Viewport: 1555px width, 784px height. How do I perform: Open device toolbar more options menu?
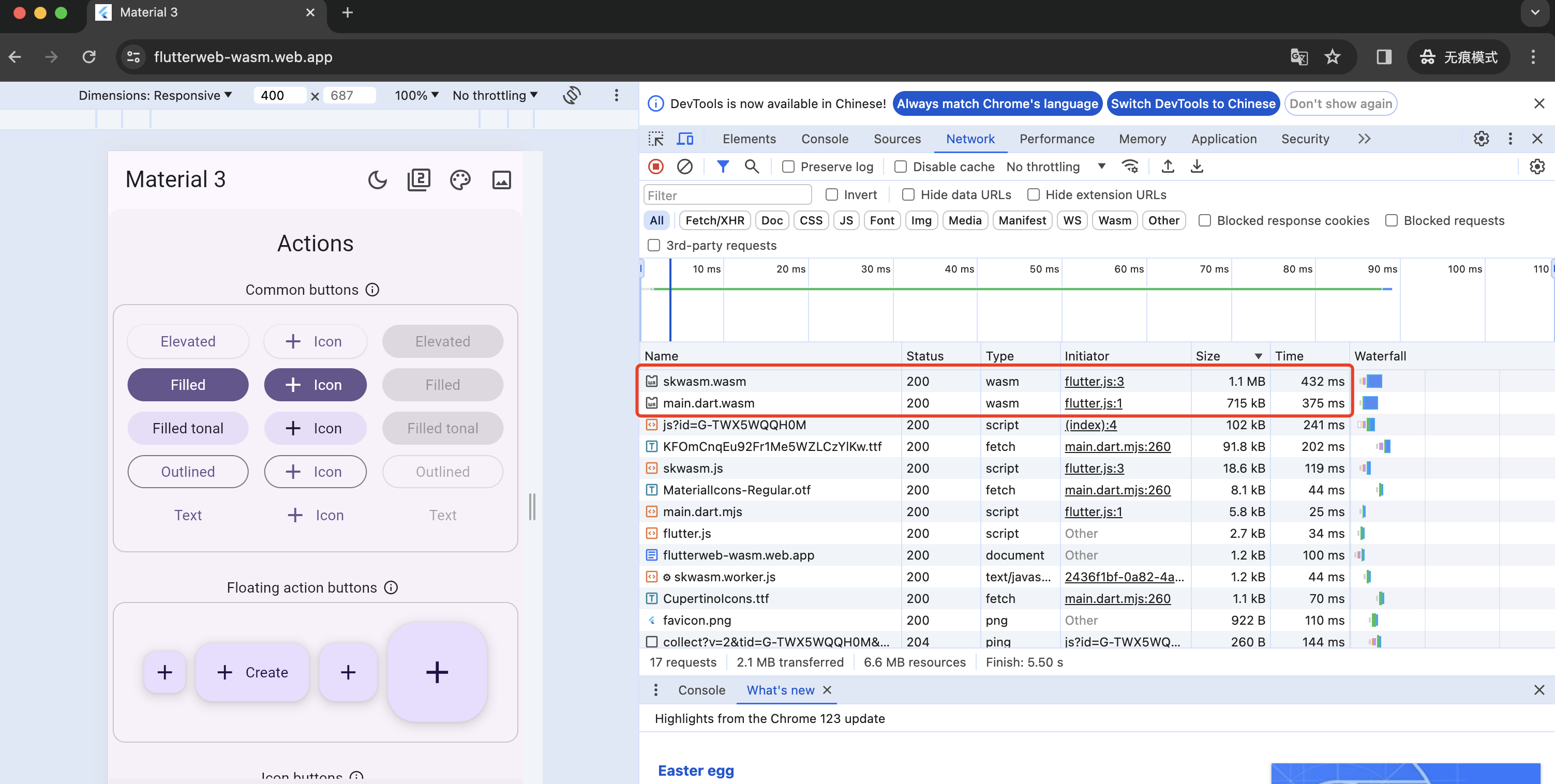[616, 95]
